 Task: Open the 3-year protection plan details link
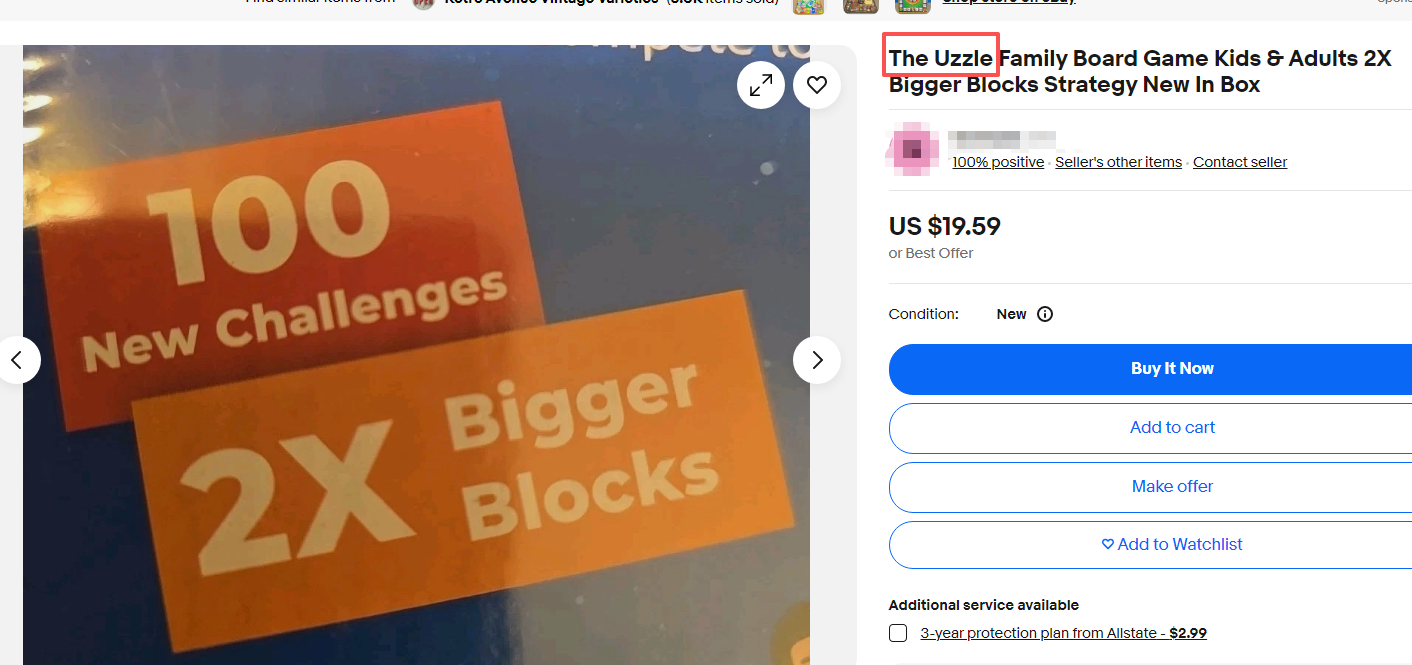point(1063,633)
